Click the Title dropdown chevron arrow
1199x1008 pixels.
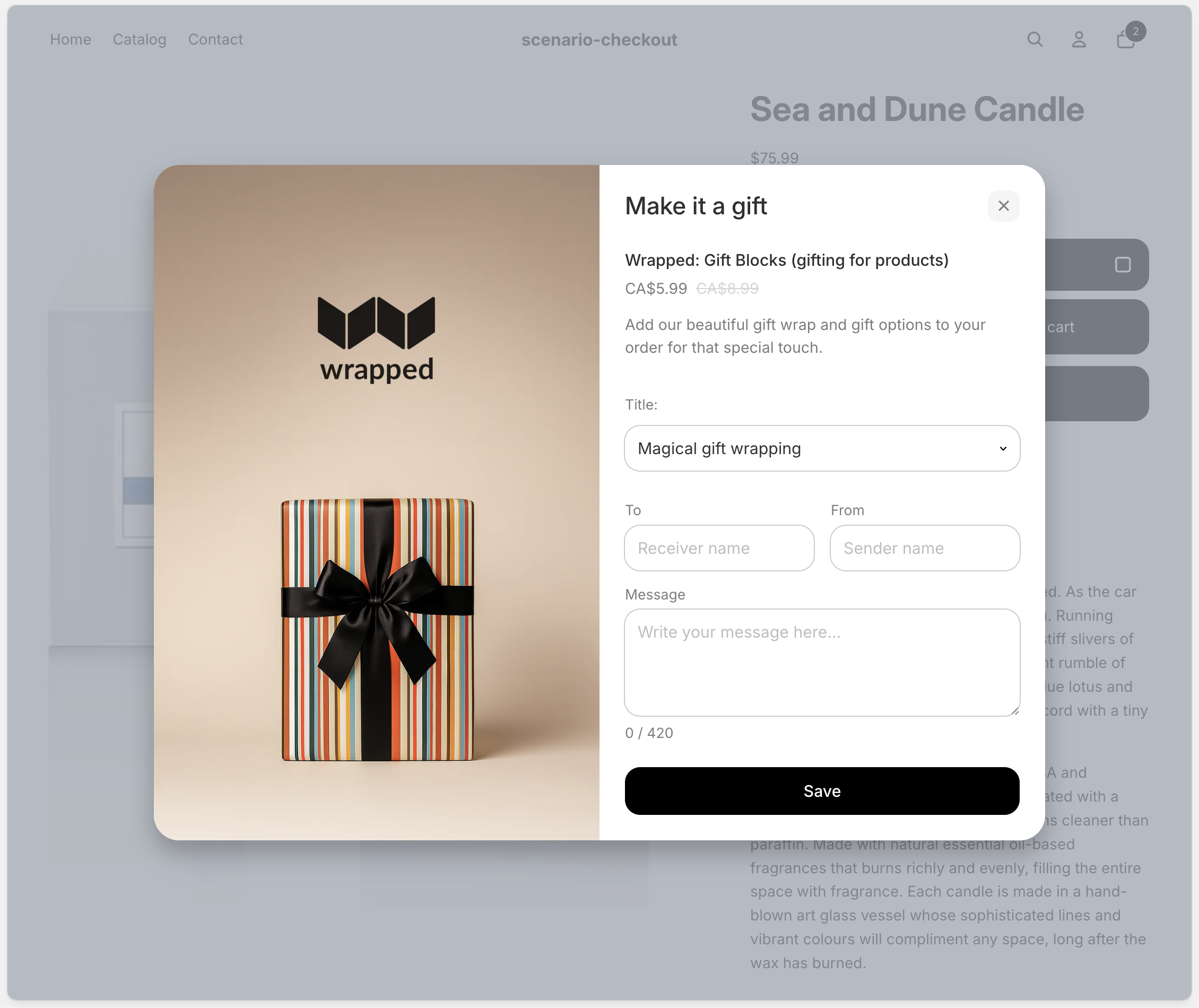pyautogui.click(x=1002, y=449)
